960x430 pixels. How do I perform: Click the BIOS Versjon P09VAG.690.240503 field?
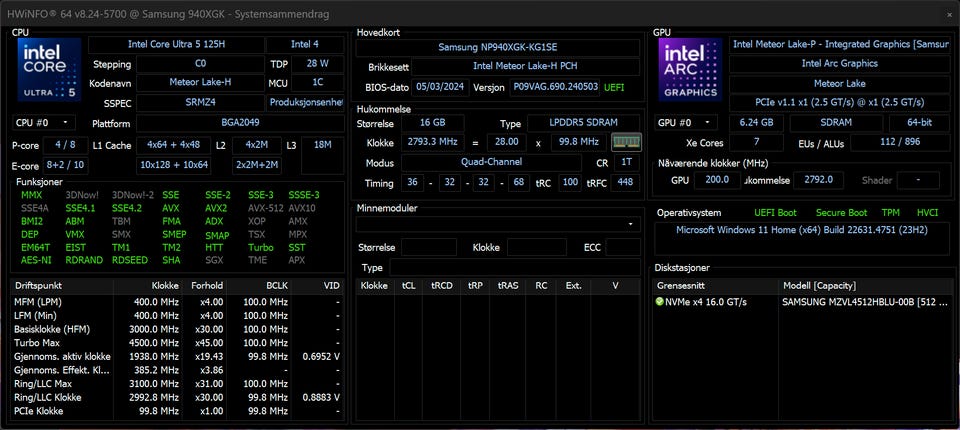[555, 87]
